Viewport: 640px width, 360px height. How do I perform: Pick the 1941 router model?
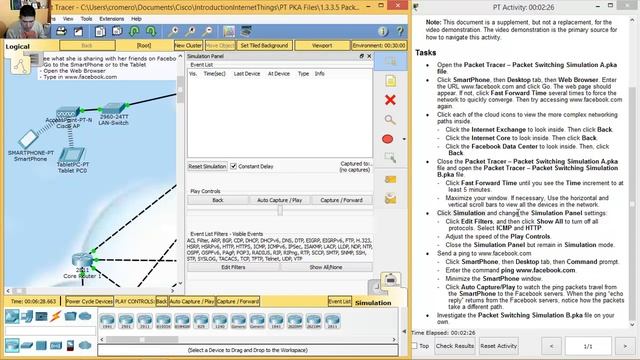107,321
